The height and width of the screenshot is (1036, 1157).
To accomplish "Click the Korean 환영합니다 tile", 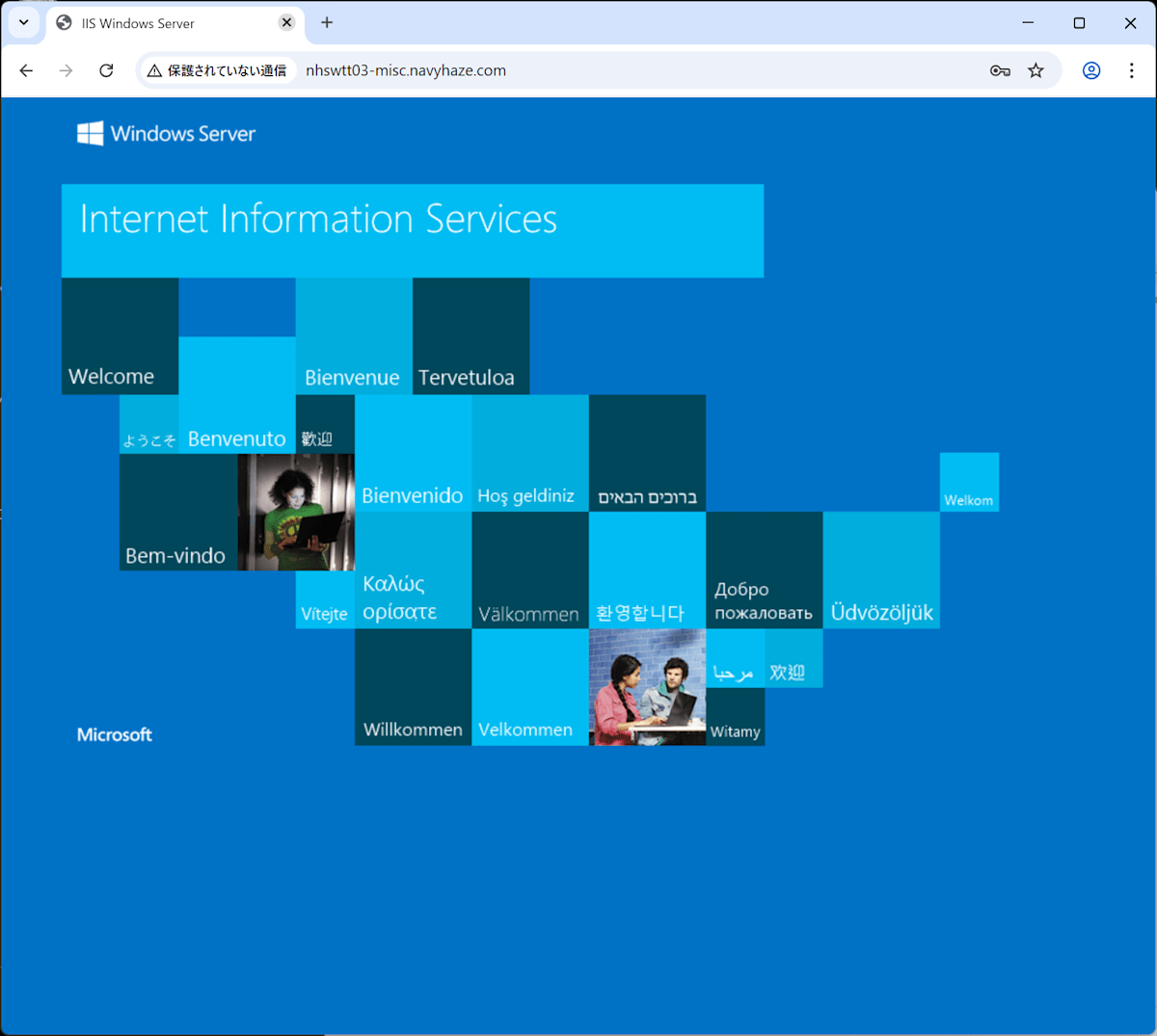I will coord(647,571).
